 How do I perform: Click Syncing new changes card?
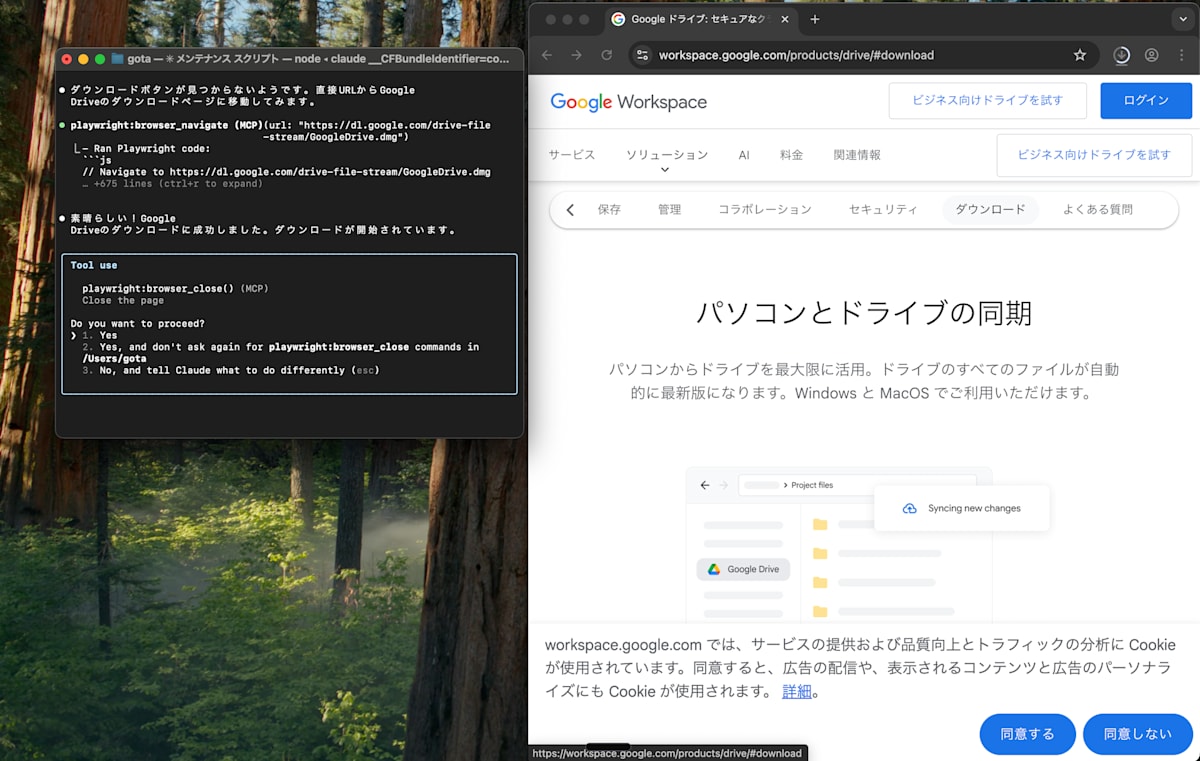tap(961, 508)
